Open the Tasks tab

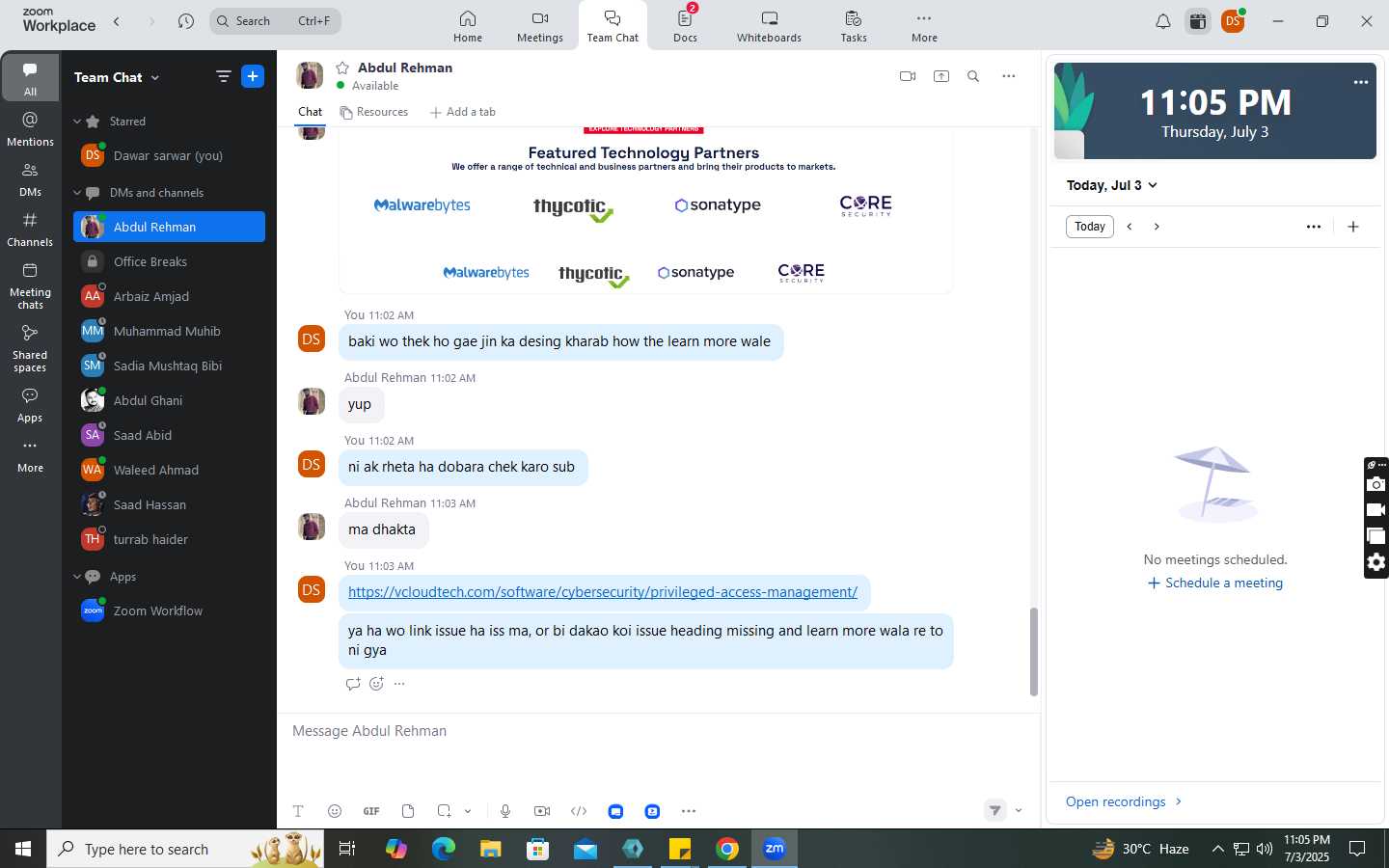tap(854, 26)
